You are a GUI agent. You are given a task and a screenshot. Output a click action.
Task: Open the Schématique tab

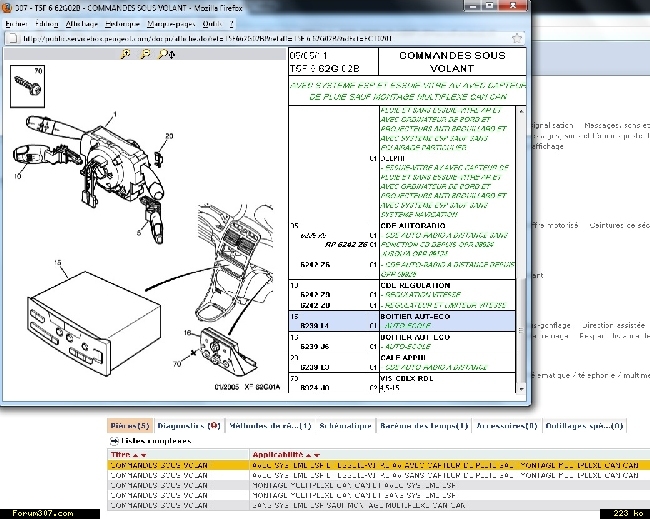click(345, 426)
